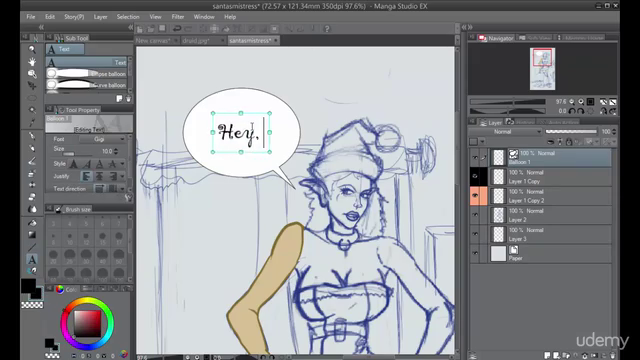Screen dimensions: 640x360
Task: Expand the Justify options arrow
Action: point(122,176)
